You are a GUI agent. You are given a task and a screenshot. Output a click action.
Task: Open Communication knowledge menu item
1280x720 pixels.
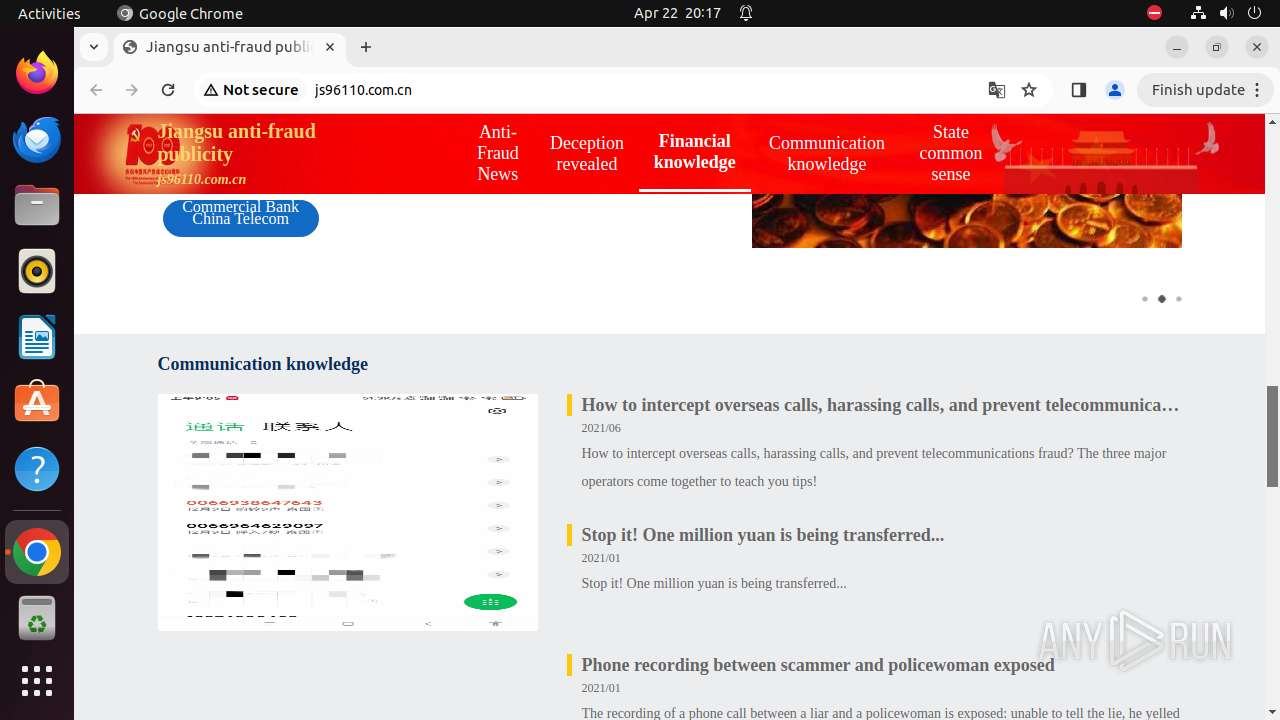click(827, 153)
